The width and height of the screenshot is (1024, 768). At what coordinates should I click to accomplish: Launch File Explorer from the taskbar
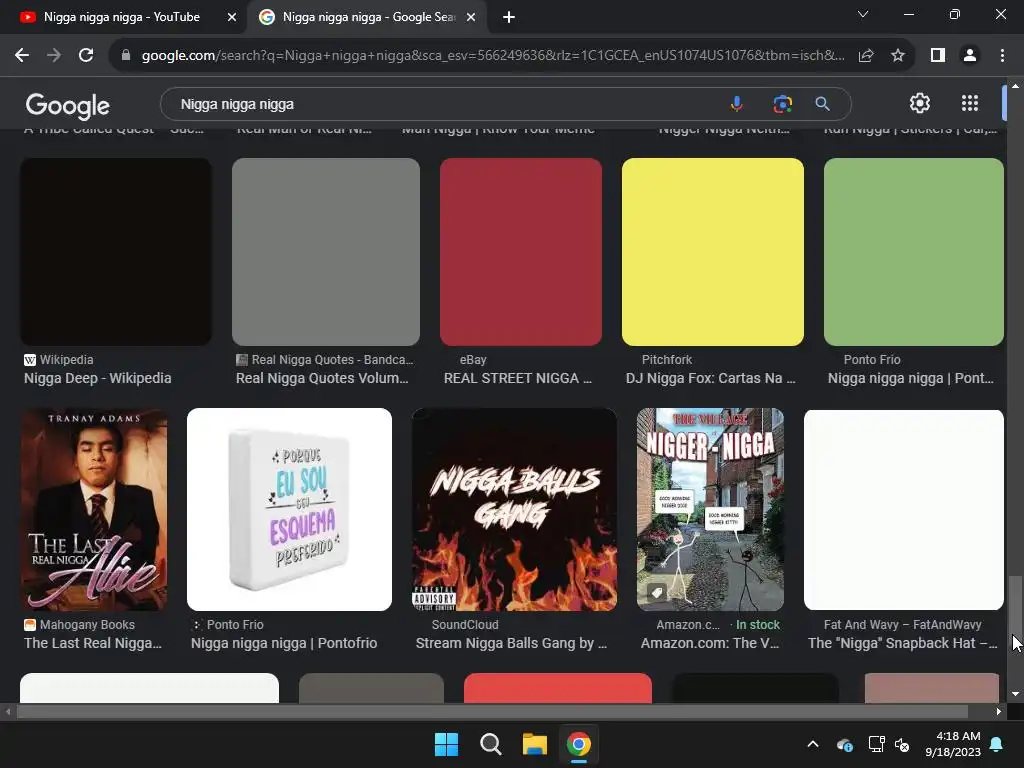tap(534, 744)
